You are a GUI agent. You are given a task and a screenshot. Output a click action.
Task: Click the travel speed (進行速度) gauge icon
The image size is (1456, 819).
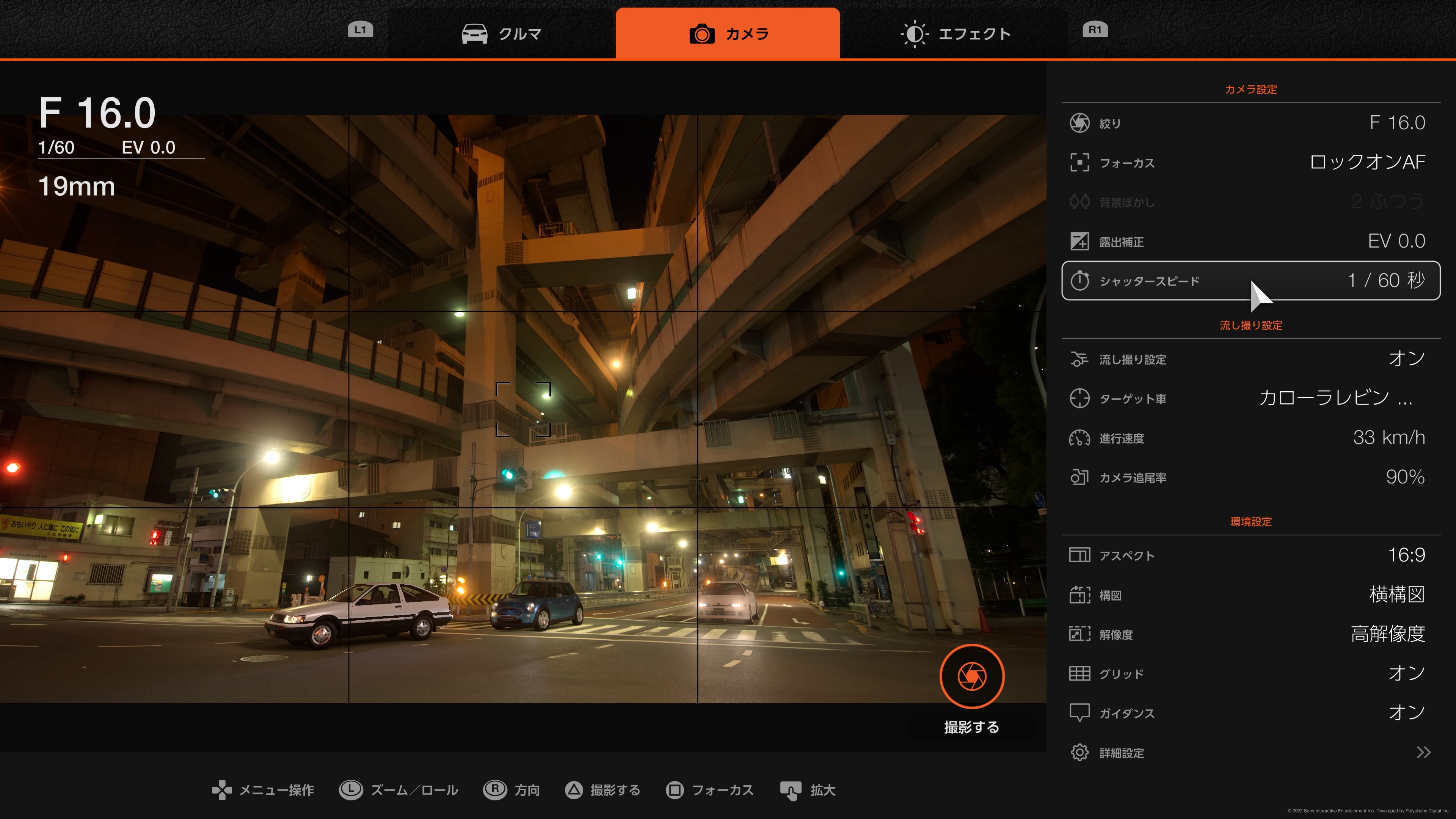click(x=1079, y=438)
